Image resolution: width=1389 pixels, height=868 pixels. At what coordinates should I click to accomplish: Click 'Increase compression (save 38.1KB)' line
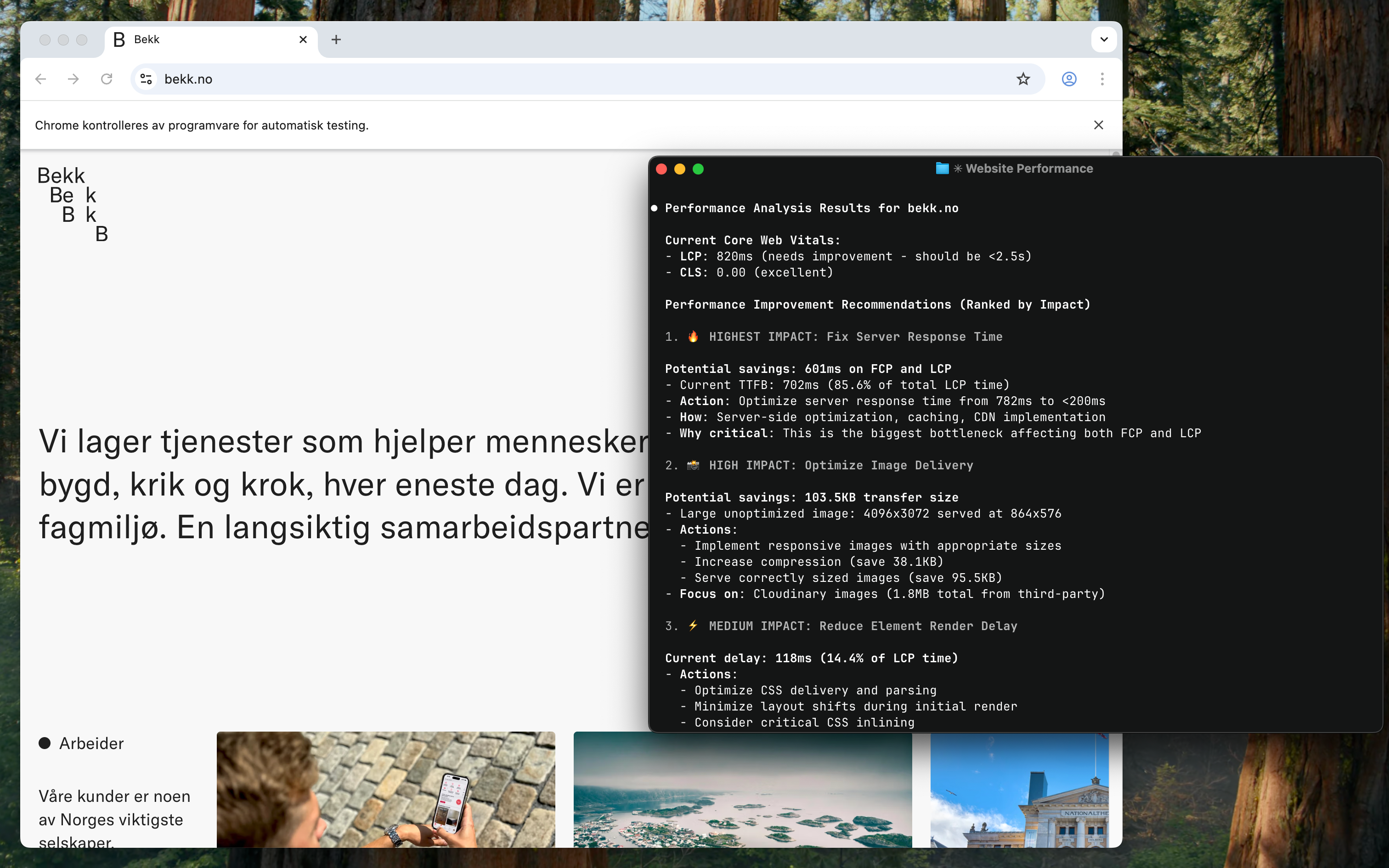[x=812, y=562]
